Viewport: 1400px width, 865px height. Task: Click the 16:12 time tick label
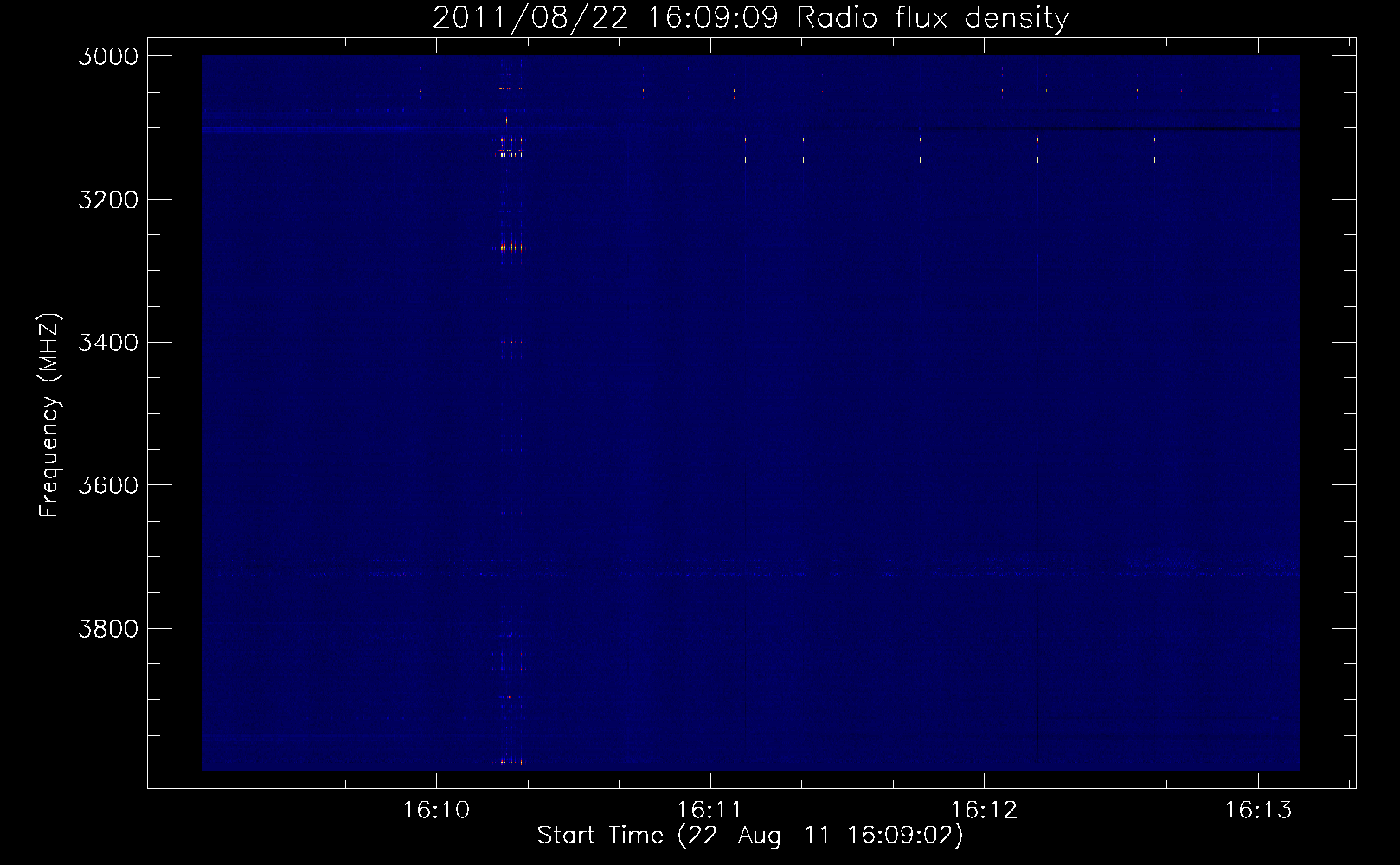tap(984, 810)
